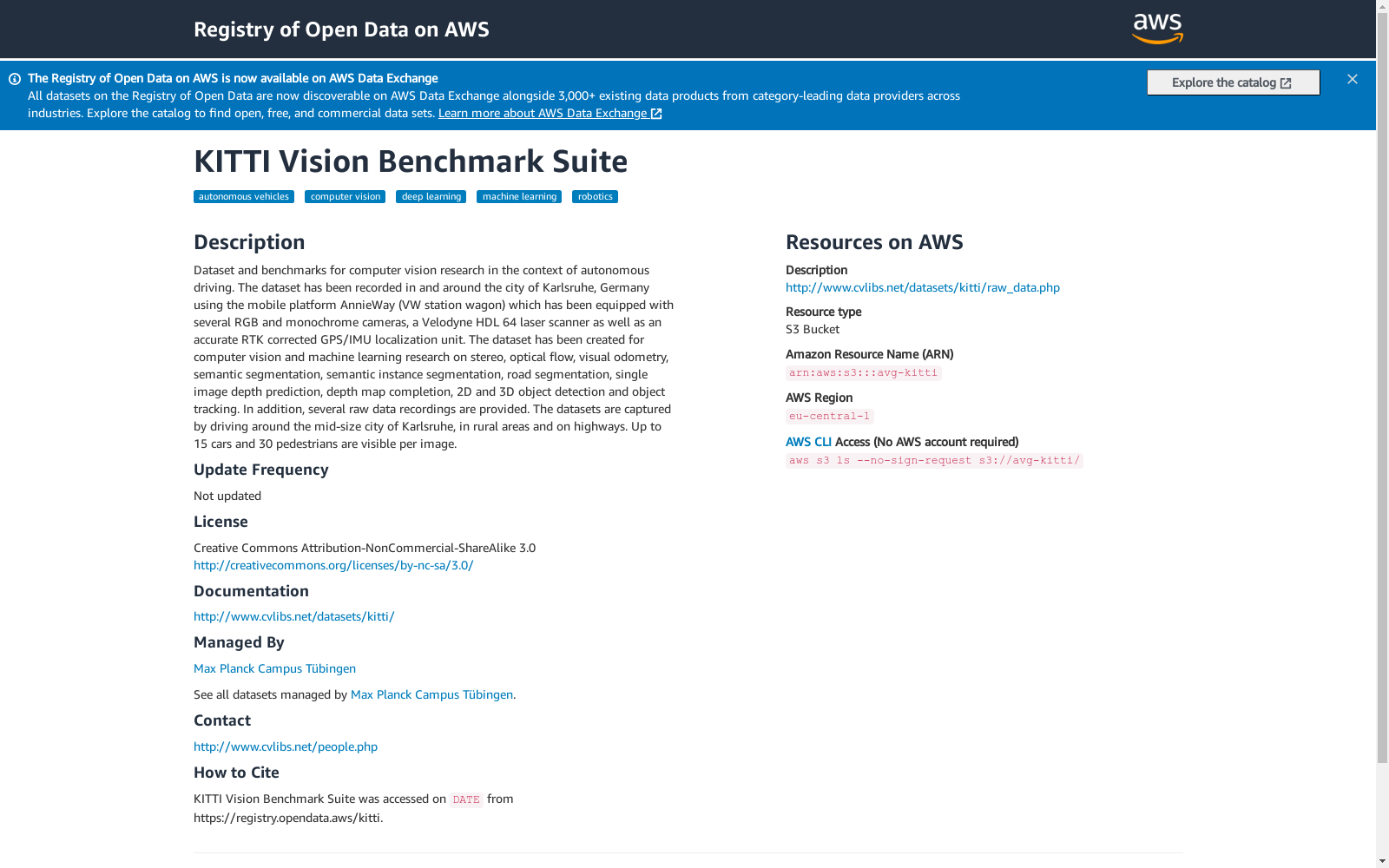
Task: Click the Explore the catalog button
Action: pyautogui.click(x=1233, y=82)
